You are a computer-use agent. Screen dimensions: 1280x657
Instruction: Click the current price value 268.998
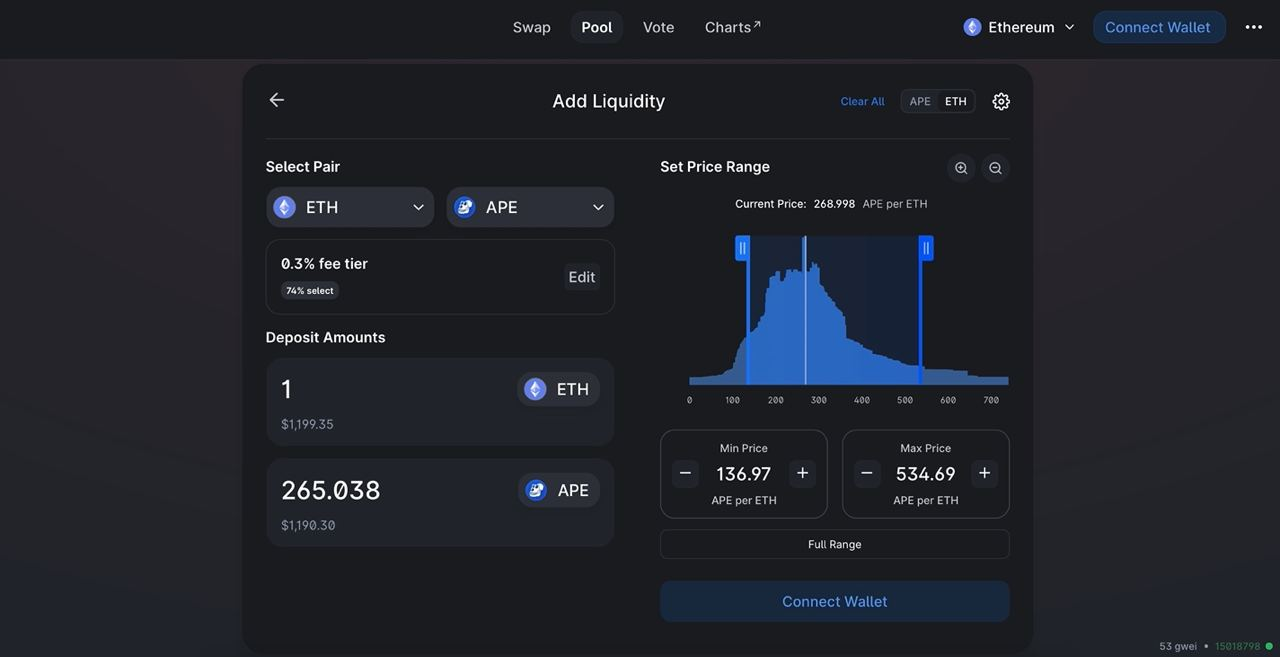[x=834, y=204]
